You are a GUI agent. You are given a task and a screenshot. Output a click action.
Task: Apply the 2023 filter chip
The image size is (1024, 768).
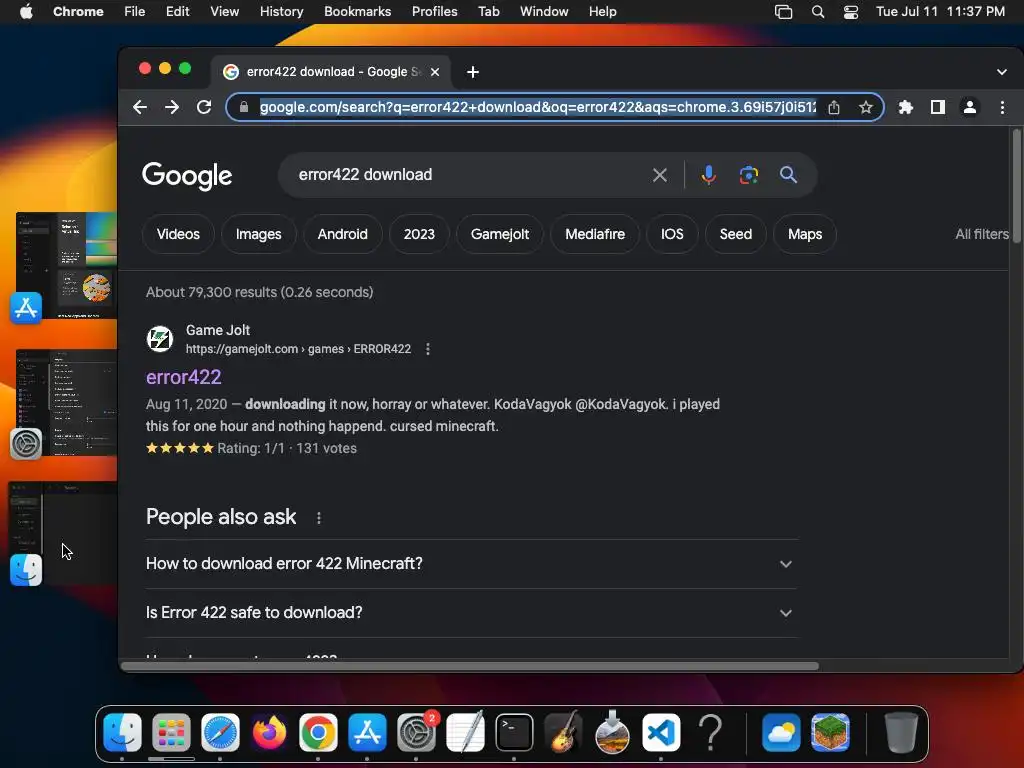(x=419, y=234)
